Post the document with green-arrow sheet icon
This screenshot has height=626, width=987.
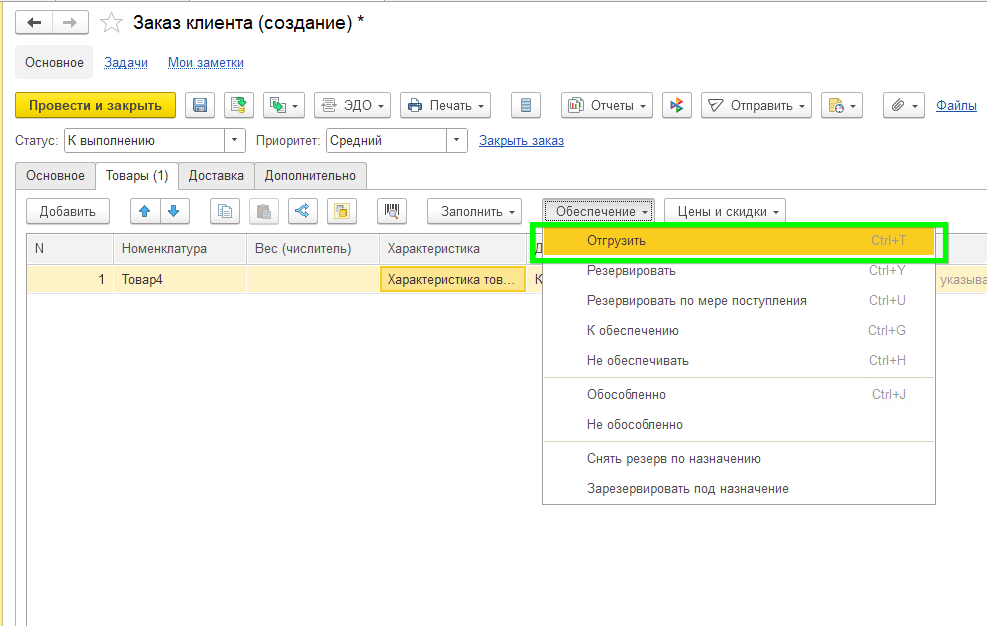[239, 105]
